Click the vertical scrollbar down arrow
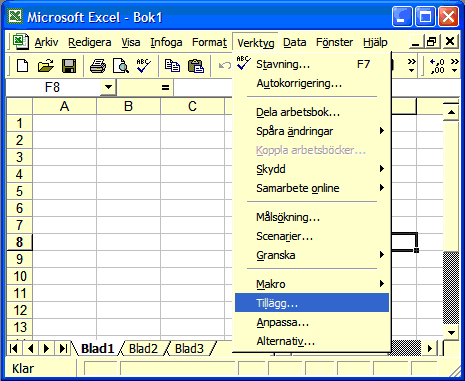The image size is (465, 381). (x=451, y=333)
